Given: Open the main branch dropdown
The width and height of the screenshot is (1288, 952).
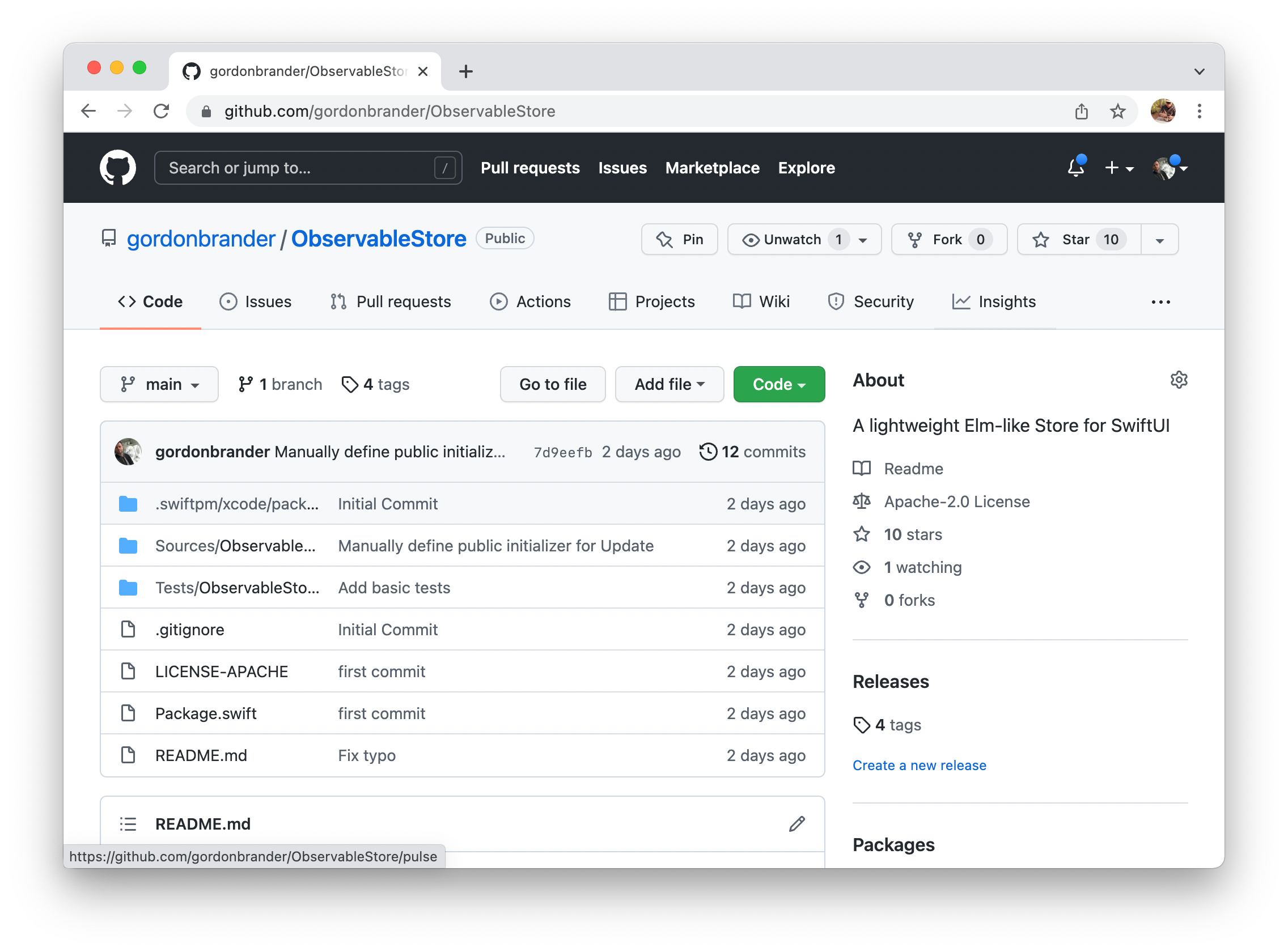Looking at the screenshot, I should (159, 384).
